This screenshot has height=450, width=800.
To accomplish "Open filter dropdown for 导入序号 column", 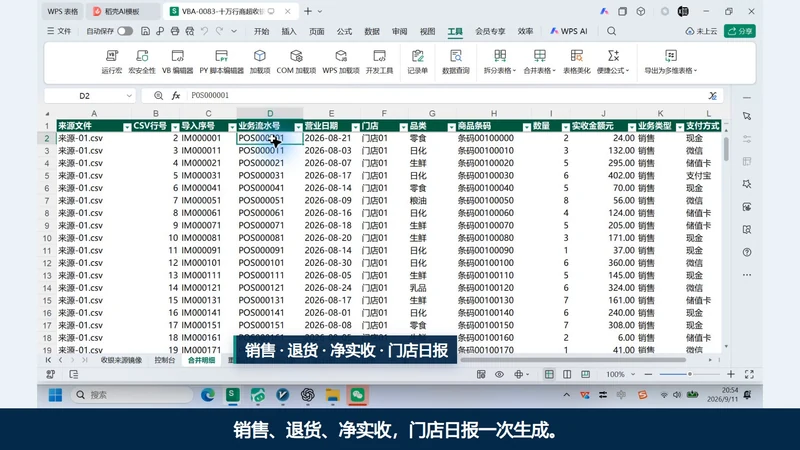I will (x=232, y=127).
